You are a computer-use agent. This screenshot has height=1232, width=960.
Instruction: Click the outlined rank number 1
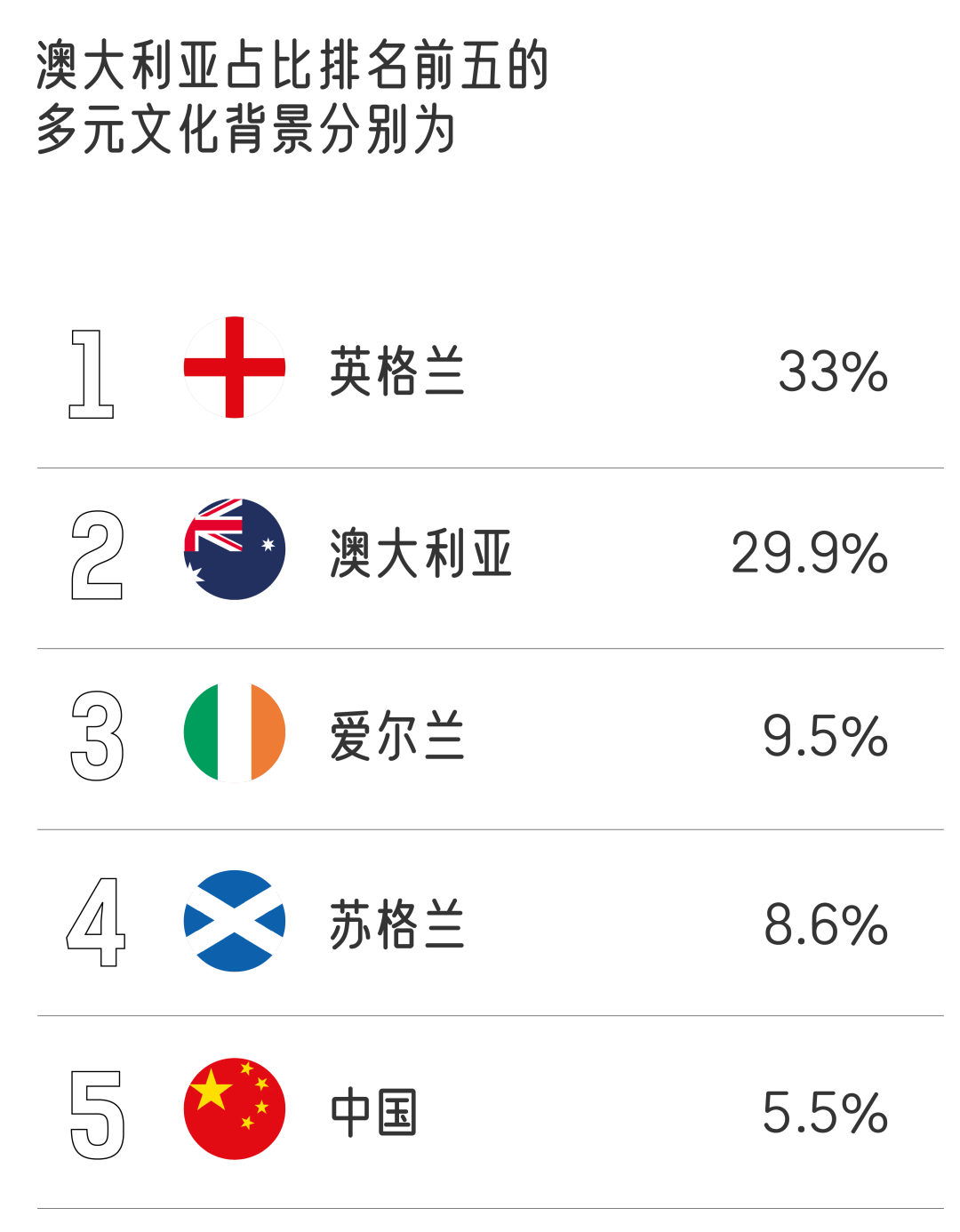coord(91,373)
